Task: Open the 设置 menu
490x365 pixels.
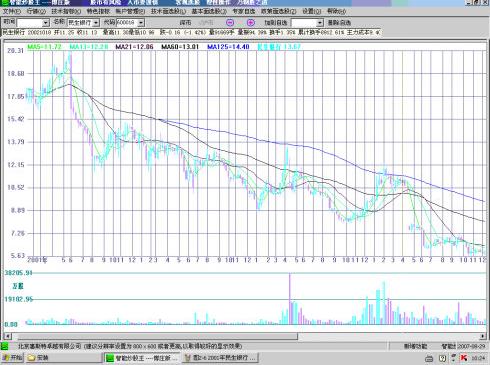Action: pos(312,11)
